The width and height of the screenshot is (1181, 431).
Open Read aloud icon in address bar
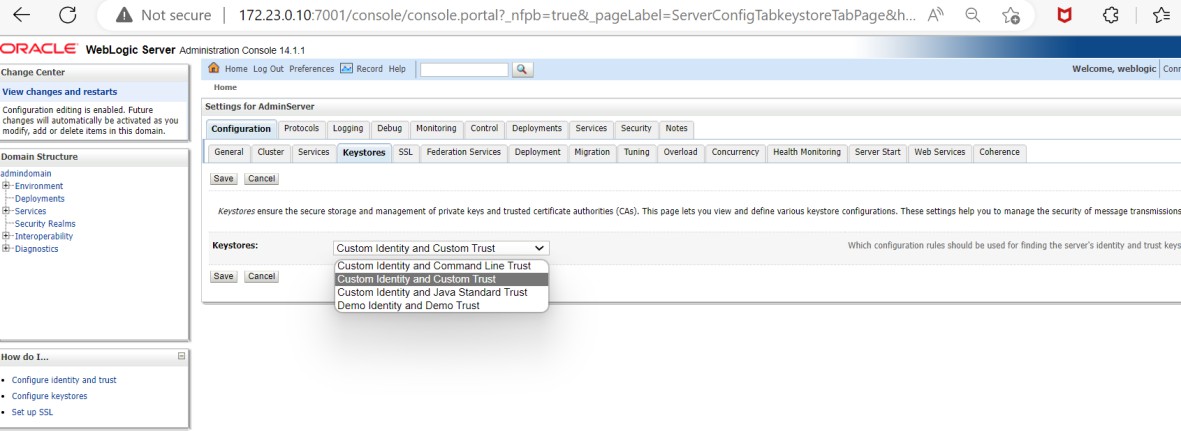pos(935,15)
